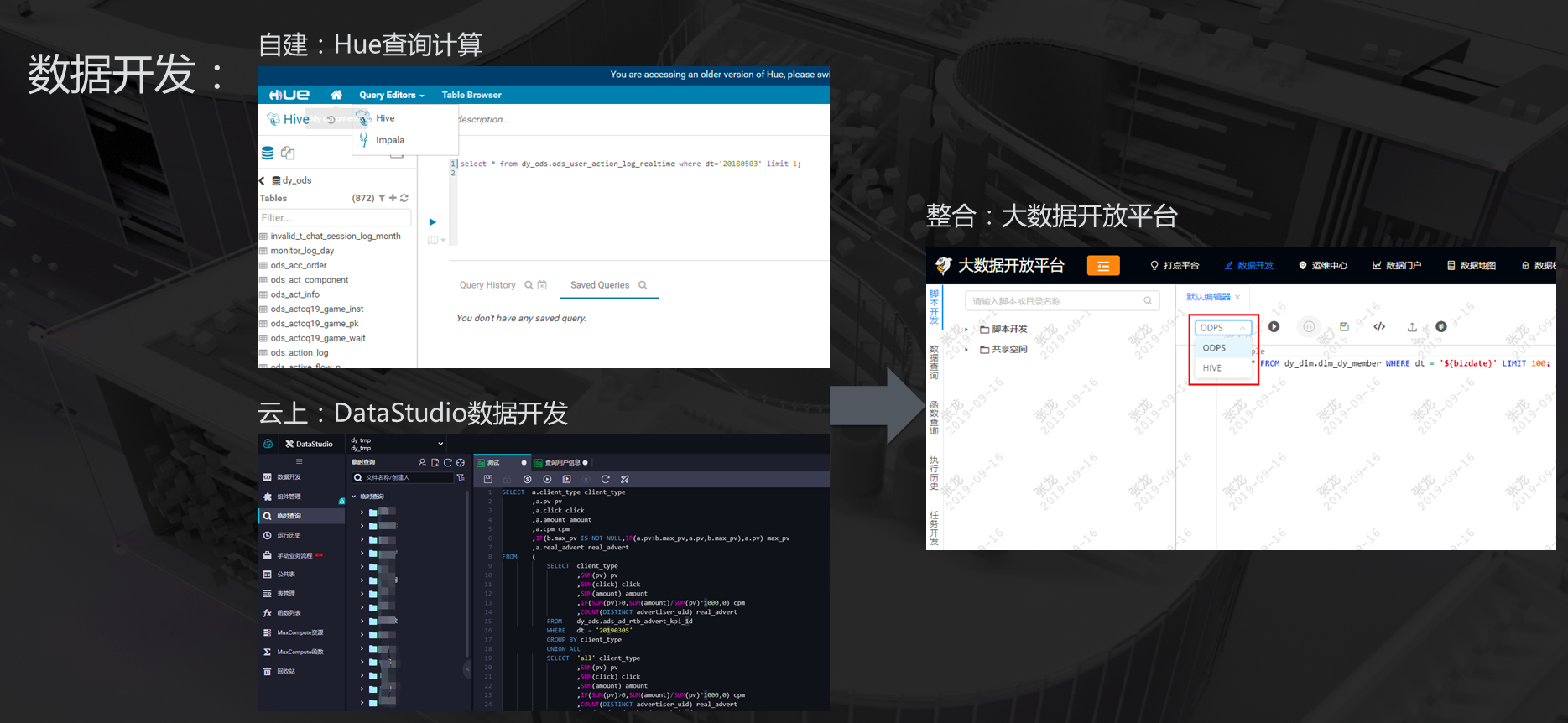Open 回收站 in DataStudio sidebar
Image resolution: width=1568 pixels, height=723 pixels.
point(286,671)
